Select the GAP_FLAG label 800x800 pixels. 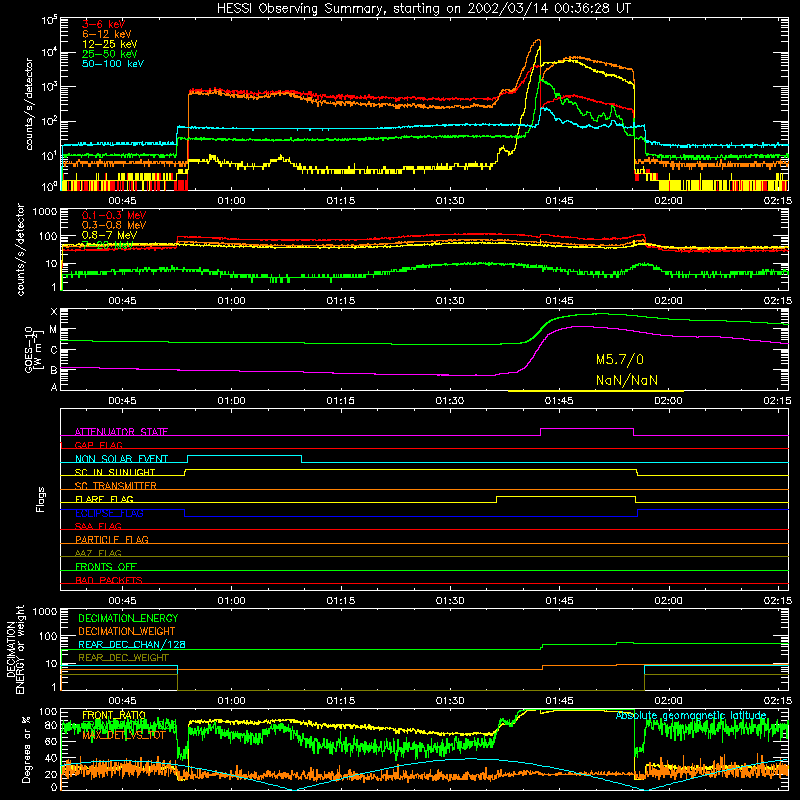tap(98, 445)
